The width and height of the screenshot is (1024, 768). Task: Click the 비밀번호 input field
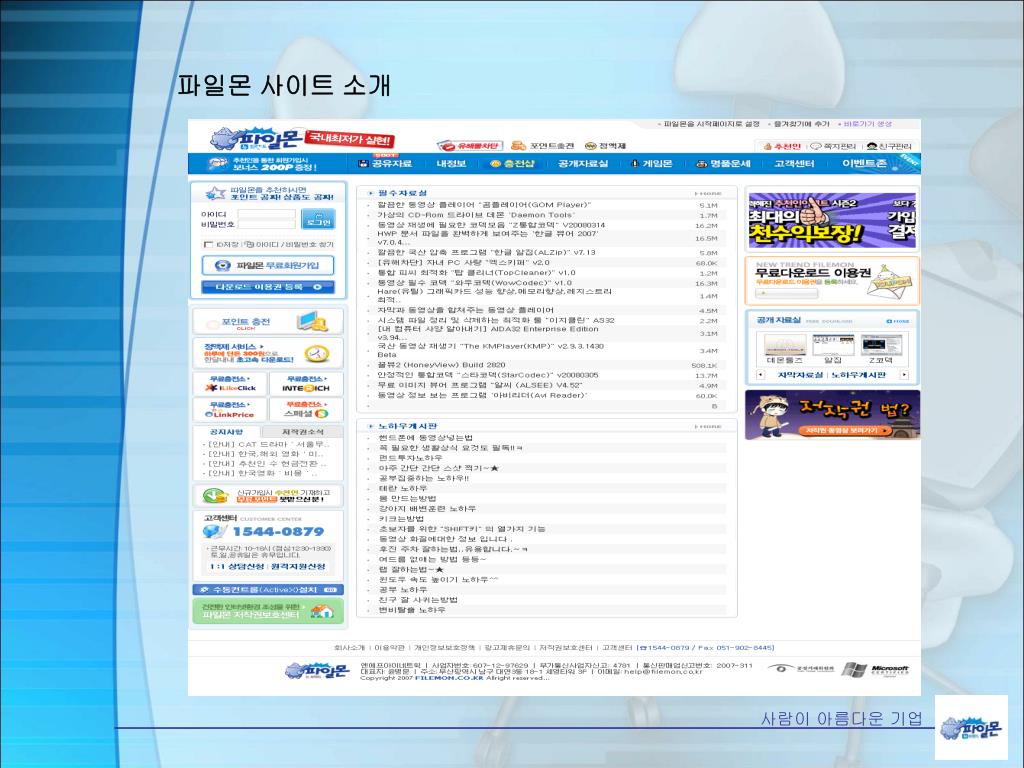[x=266, y=224]
